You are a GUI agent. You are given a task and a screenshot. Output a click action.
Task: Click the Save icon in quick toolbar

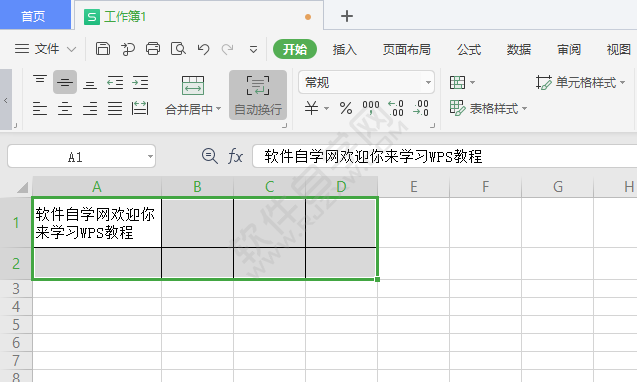103,49
